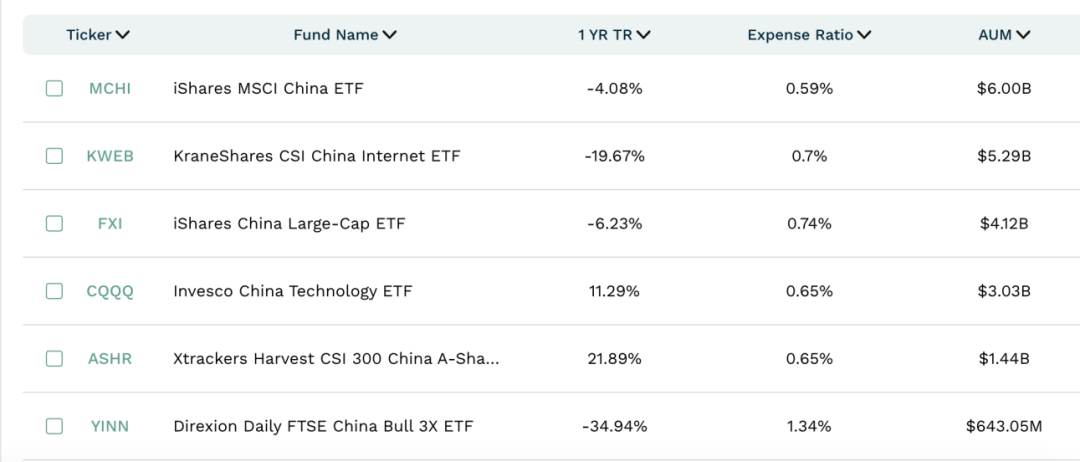
Task: Sort by Expense Ratio chevron
Action: (x=864, y=36)
